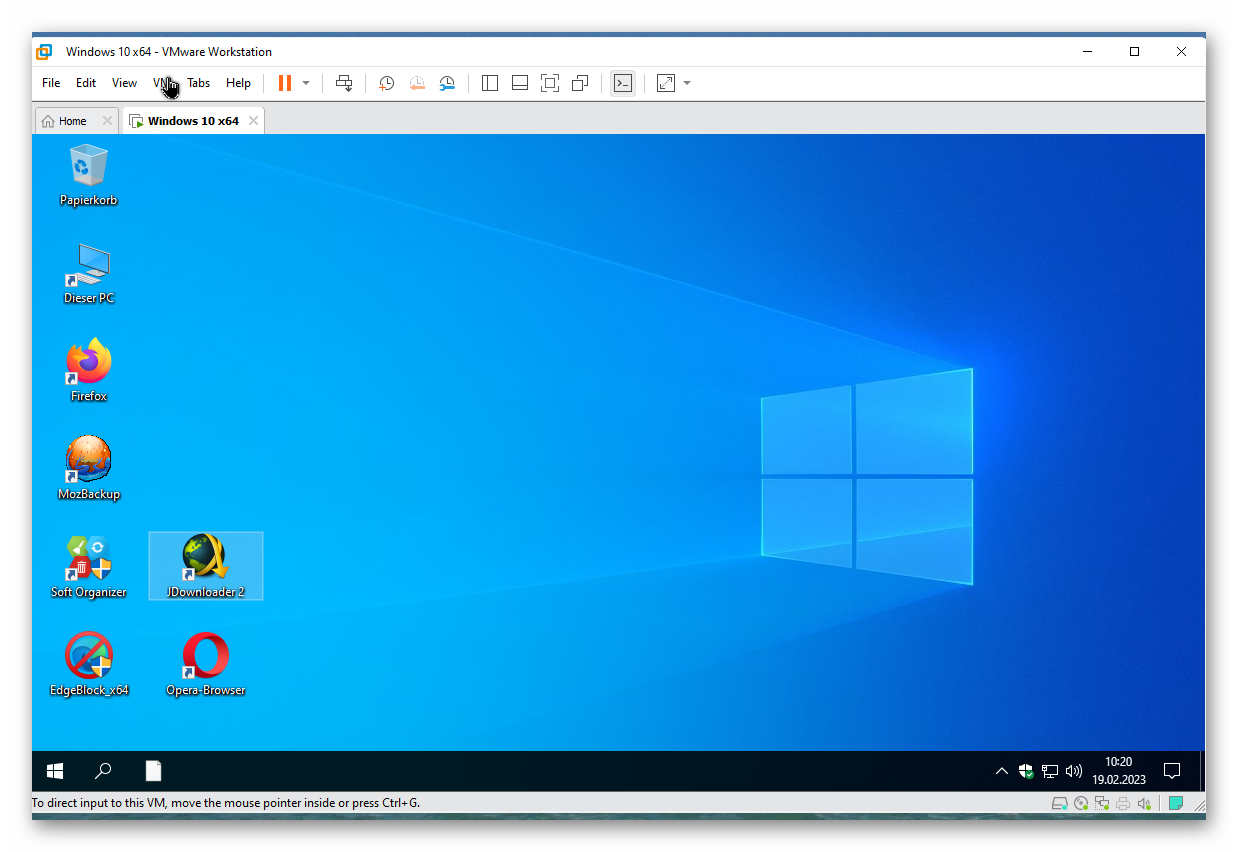The image size is (1238, 852).
Task: Click the sound card status icon
Action: [1145, 803]
